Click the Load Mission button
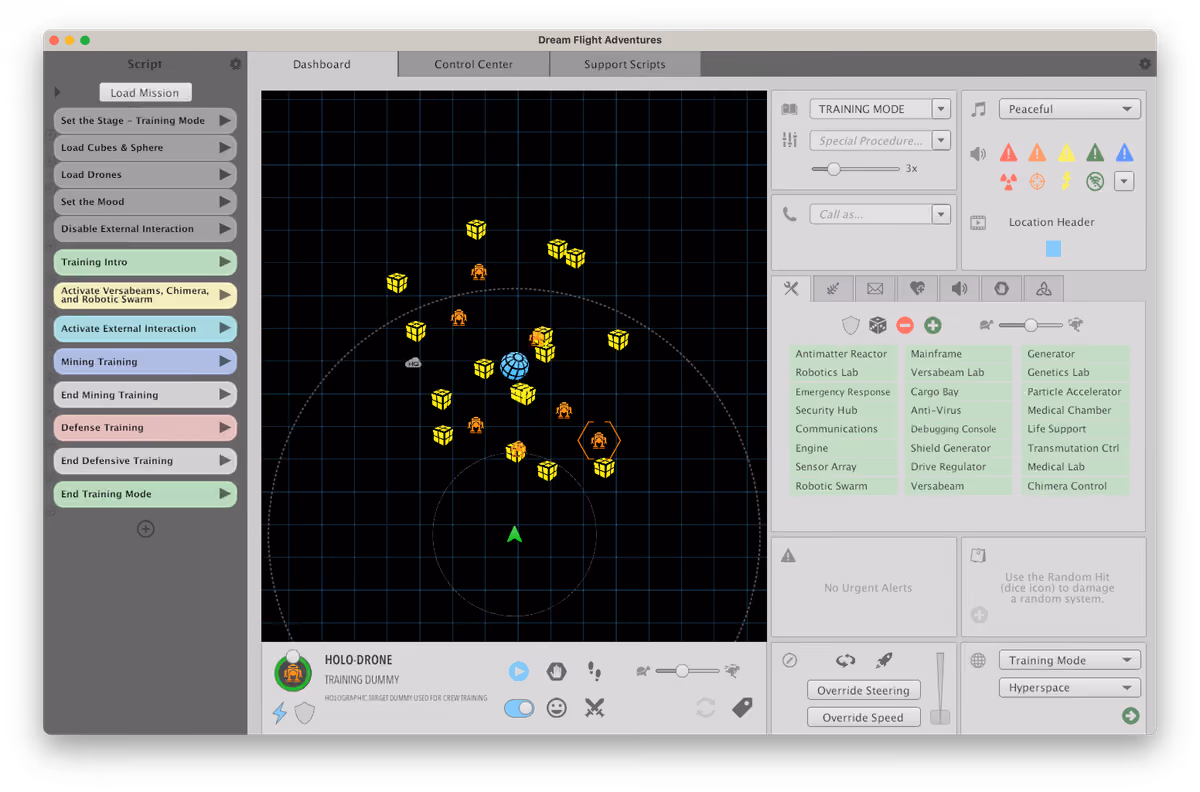1200x792 pixels. (145, 92)
